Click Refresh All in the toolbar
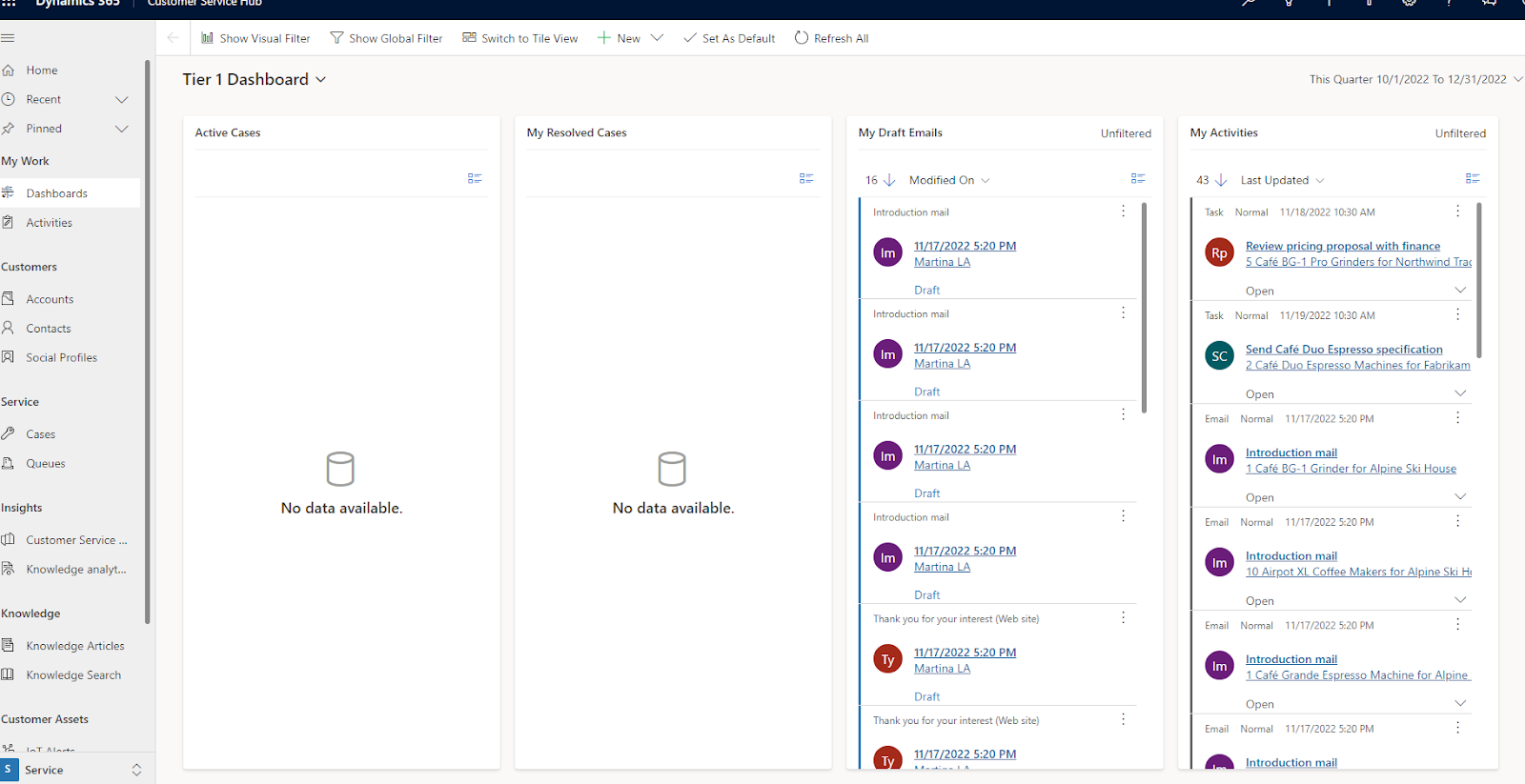The image size is (1525, 784). pyautogui.click(x=831, y=38)
